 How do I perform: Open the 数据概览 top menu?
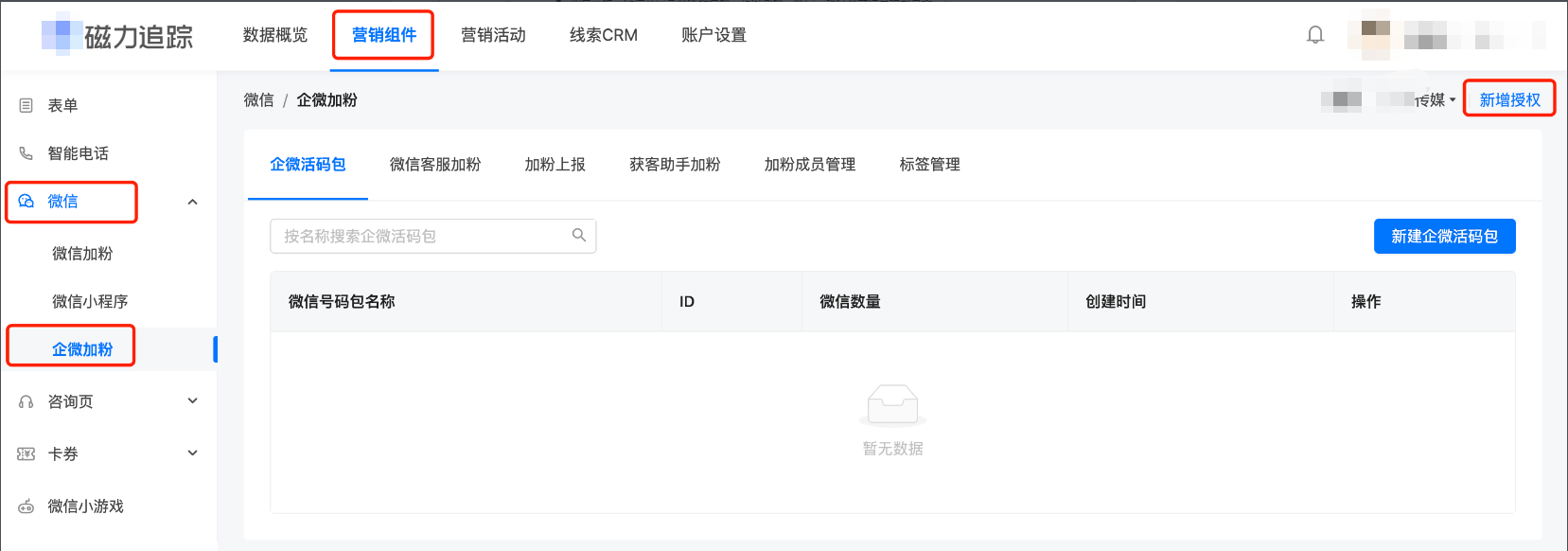tap(275, 35)
